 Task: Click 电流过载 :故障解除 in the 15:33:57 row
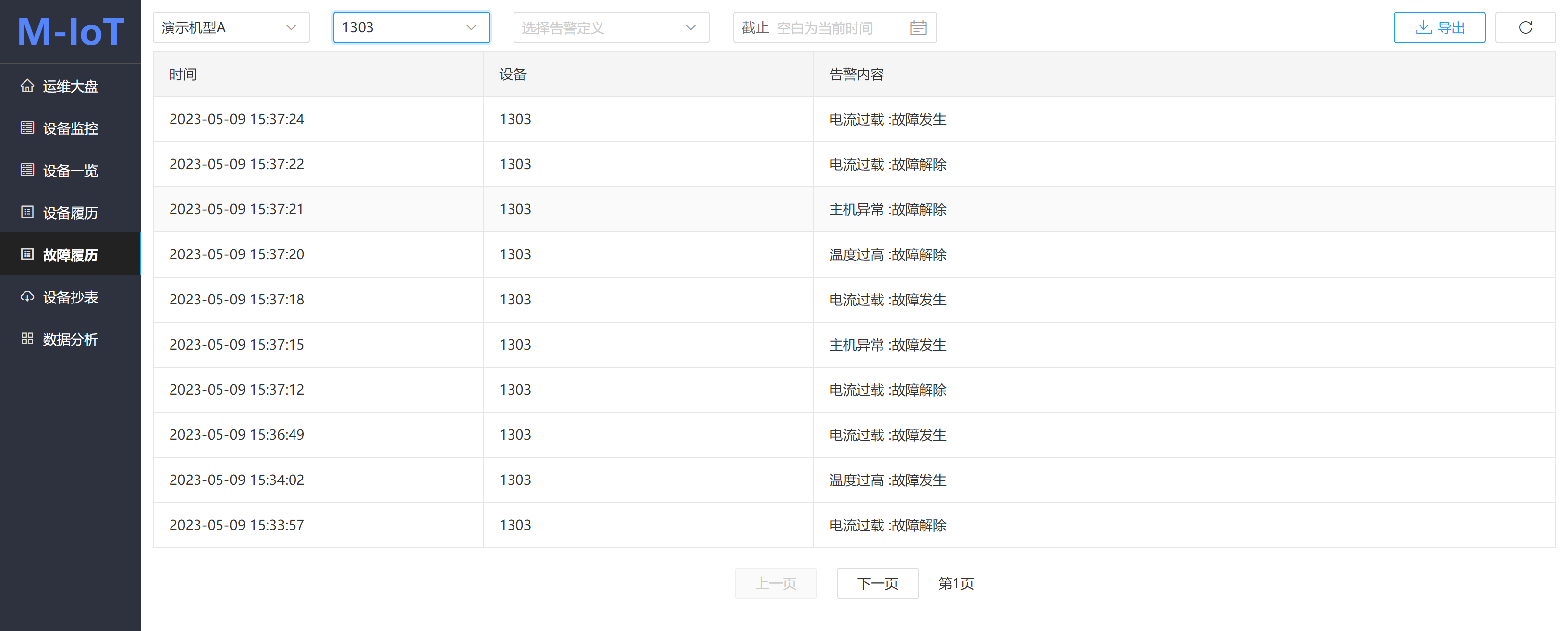887,525
